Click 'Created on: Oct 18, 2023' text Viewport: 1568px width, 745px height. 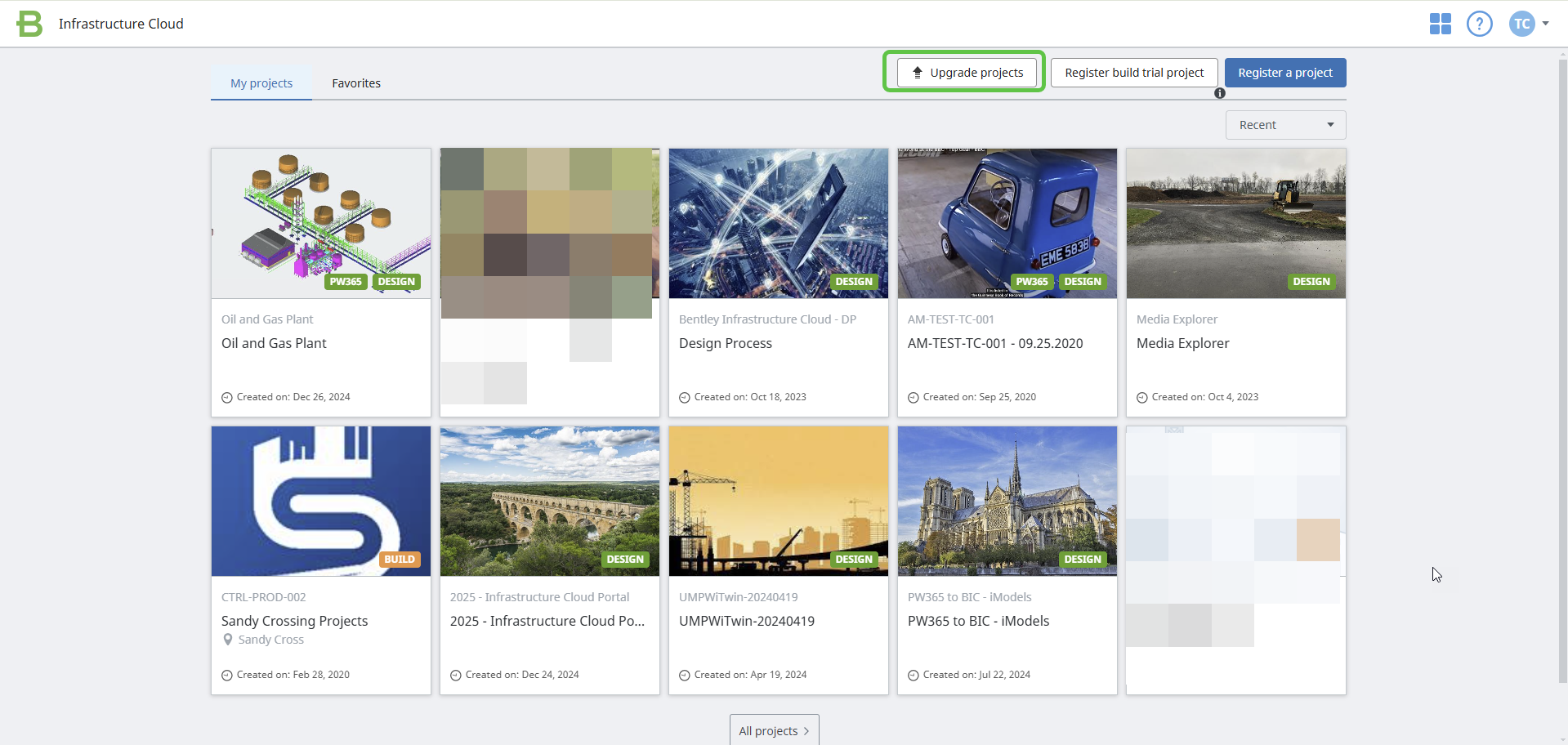coord(750,397)
